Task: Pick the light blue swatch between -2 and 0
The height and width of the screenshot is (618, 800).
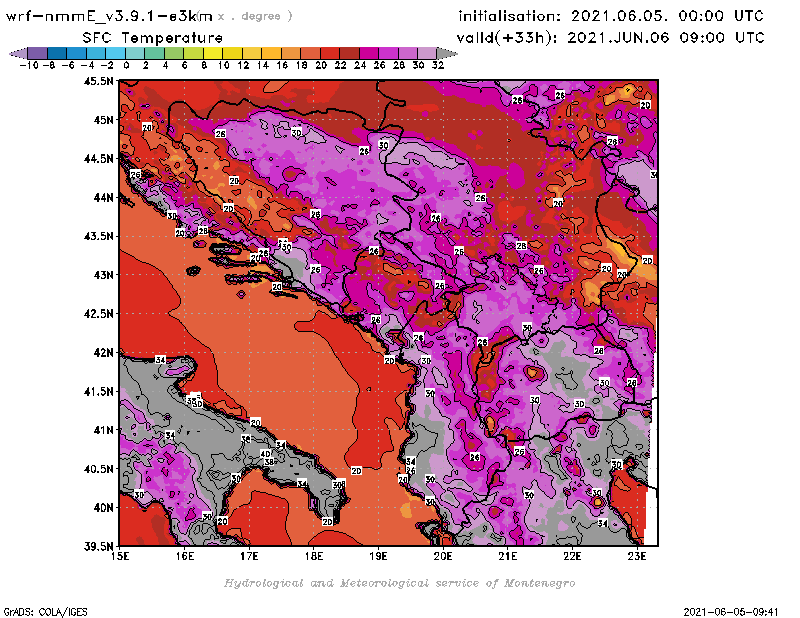Action: point(116,54)
